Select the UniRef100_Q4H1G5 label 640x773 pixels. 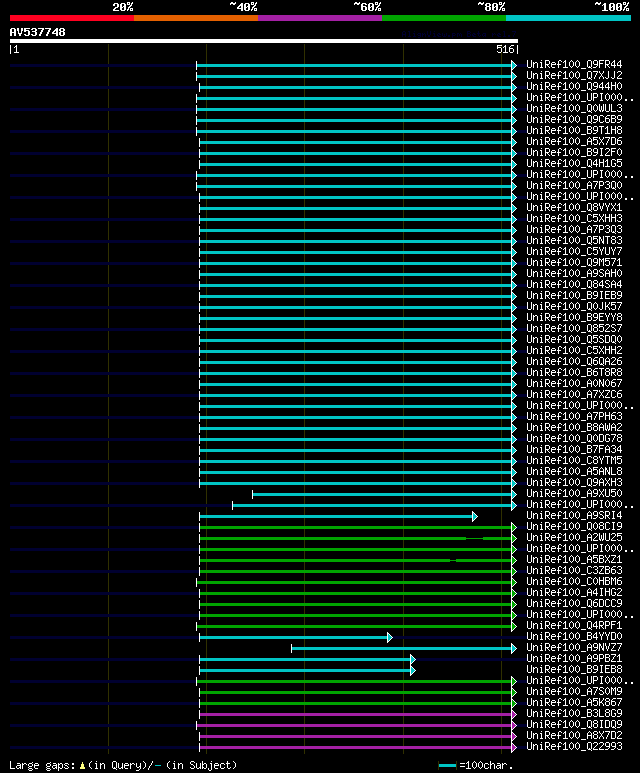pyautogui.click(x=574, y=163)
